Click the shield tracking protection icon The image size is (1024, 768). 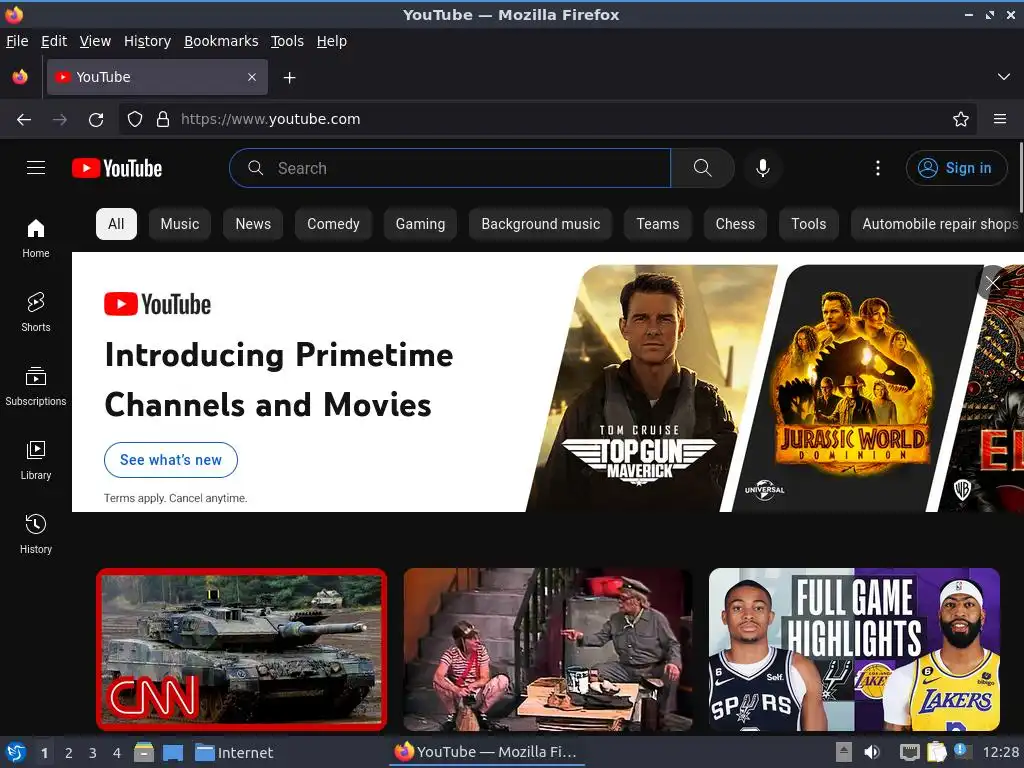135,120
